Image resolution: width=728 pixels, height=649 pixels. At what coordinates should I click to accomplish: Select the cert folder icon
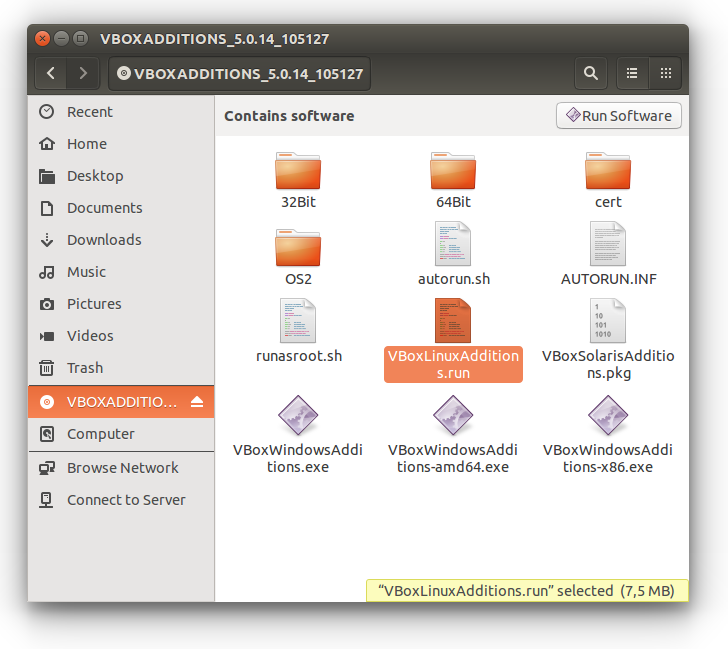(x=608, y=170)
